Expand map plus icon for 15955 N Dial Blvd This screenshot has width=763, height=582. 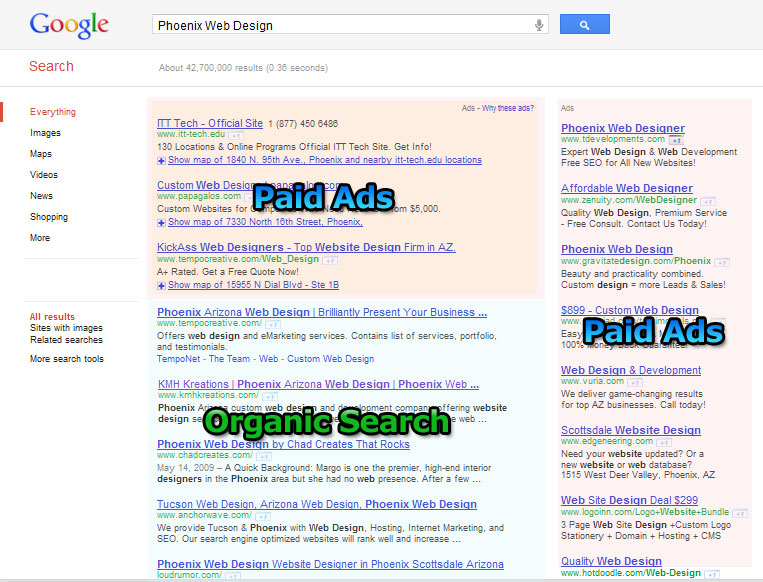click(161, 286)
